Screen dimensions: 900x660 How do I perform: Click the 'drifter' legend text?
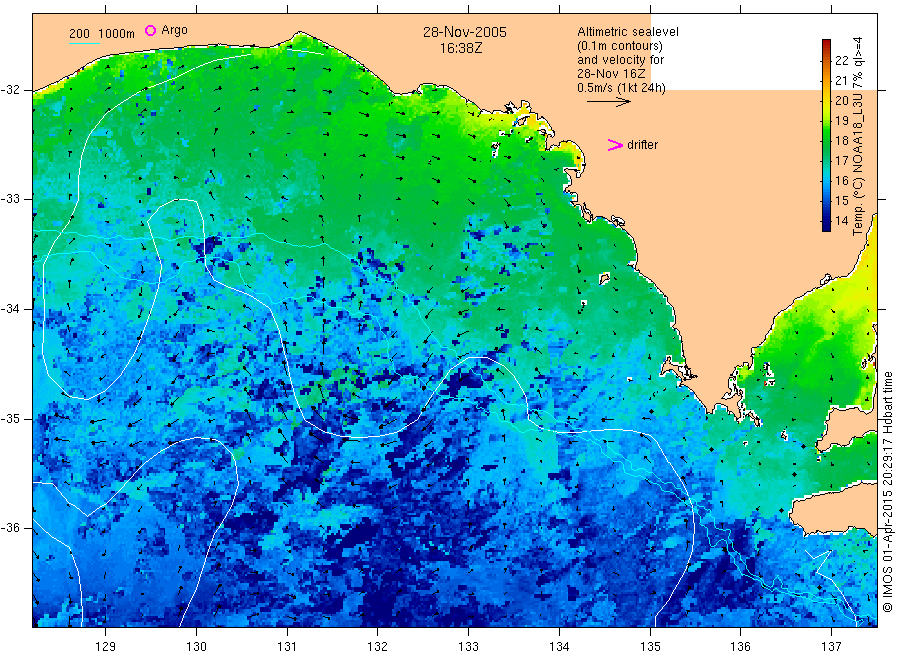pyautogui.click(x=642, y=145)
